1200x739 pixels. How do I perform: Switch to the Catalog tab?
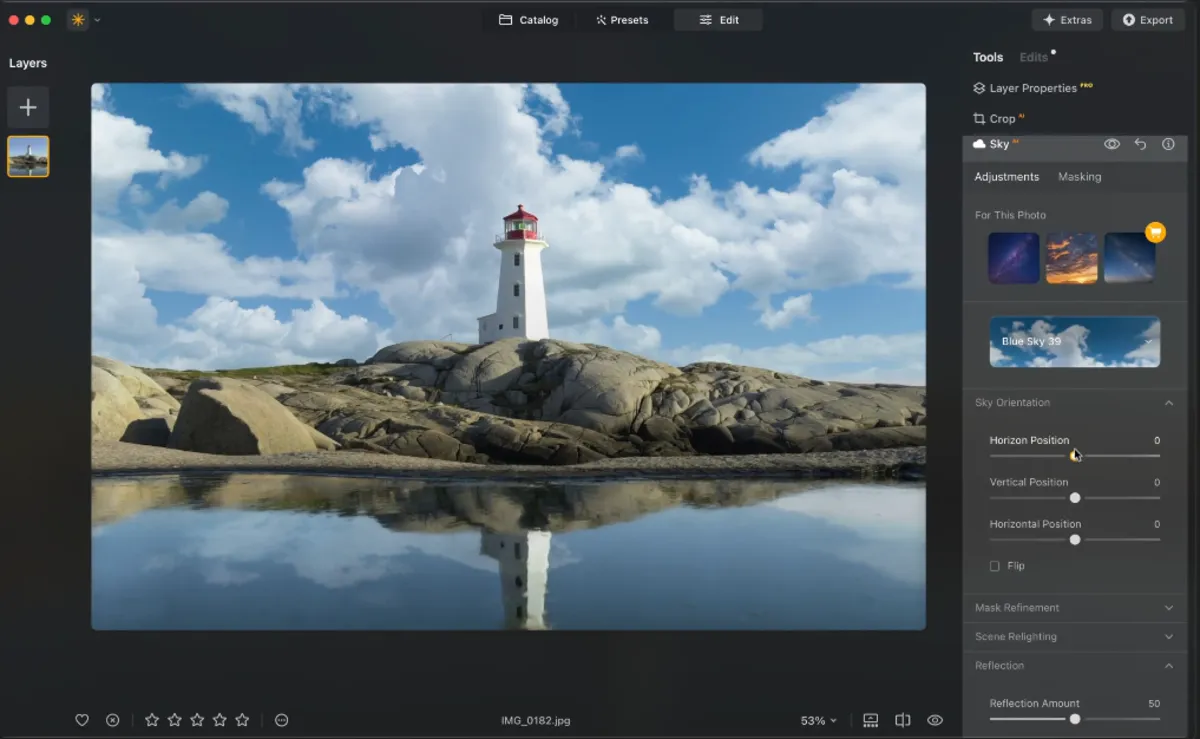[529, 19]
